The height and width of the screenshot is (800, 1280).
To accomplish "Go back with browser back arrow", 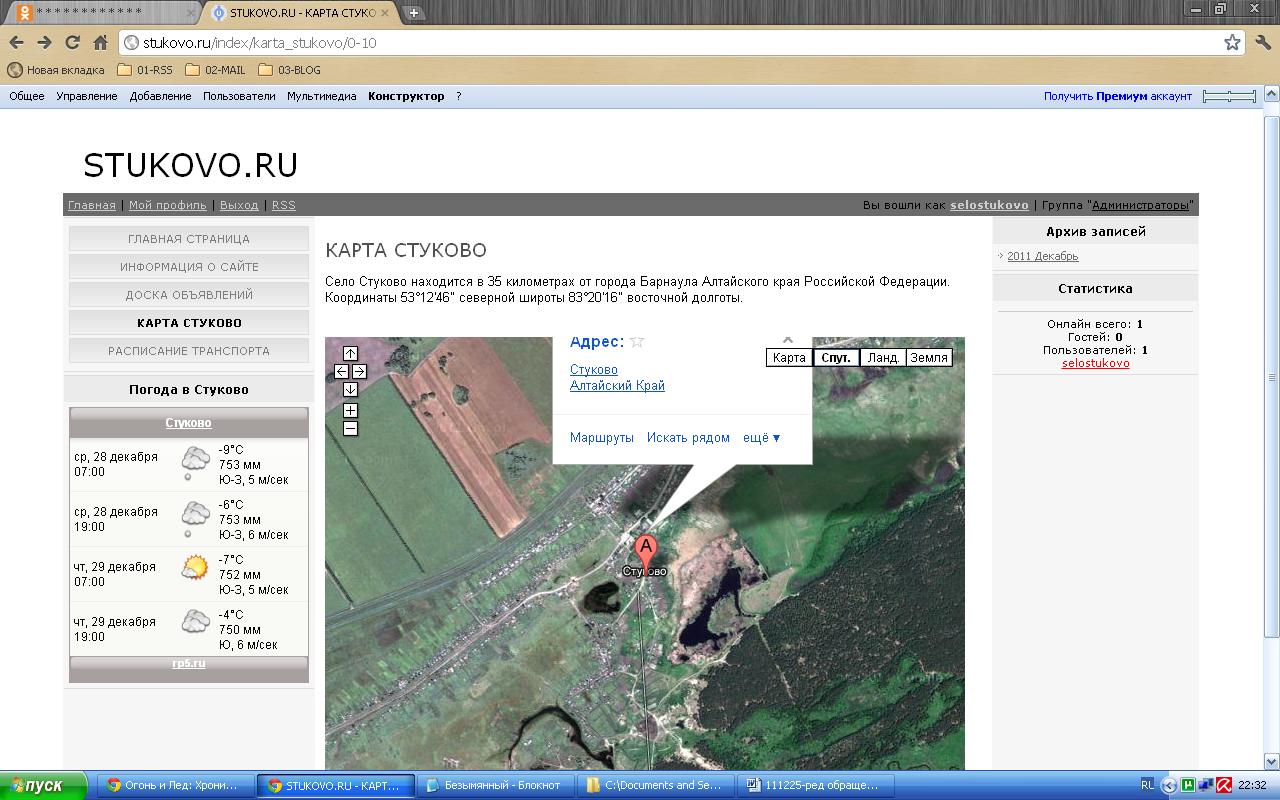I will tap(16, 43).
